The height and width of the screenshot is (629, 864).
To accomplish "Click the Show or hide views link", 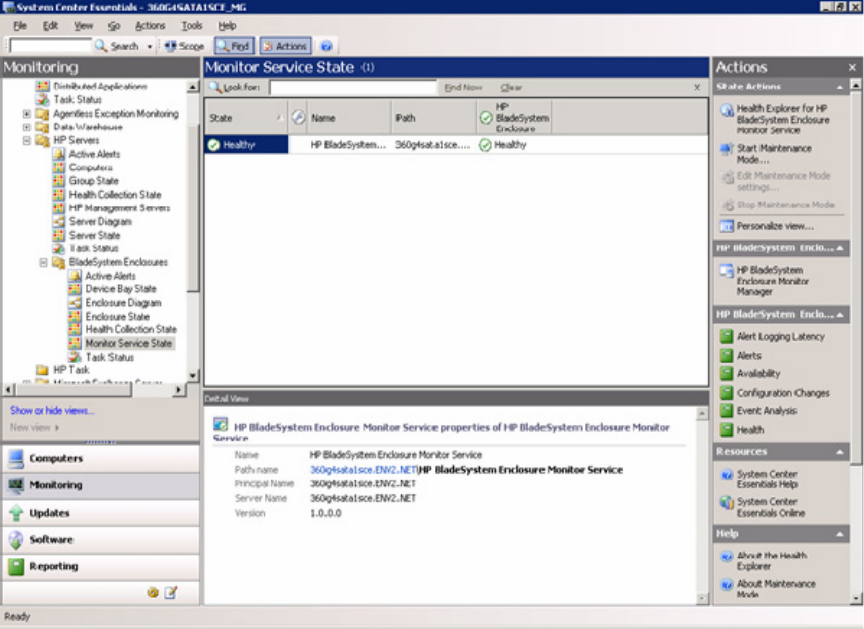I will pyautogui.click(x=52, y=410).
